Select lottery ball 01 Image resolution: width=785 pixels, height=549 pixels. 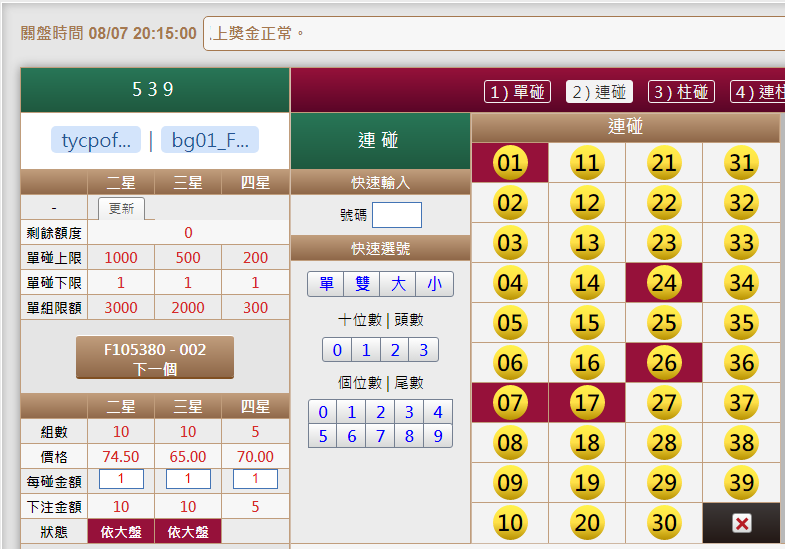tap(510, 163)
